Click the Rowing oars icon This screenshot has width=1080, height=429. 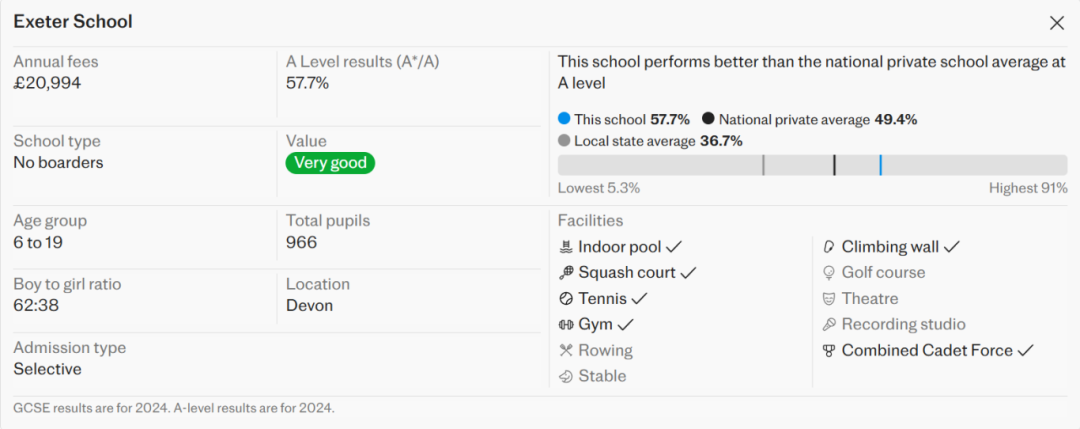pos(566,351)
